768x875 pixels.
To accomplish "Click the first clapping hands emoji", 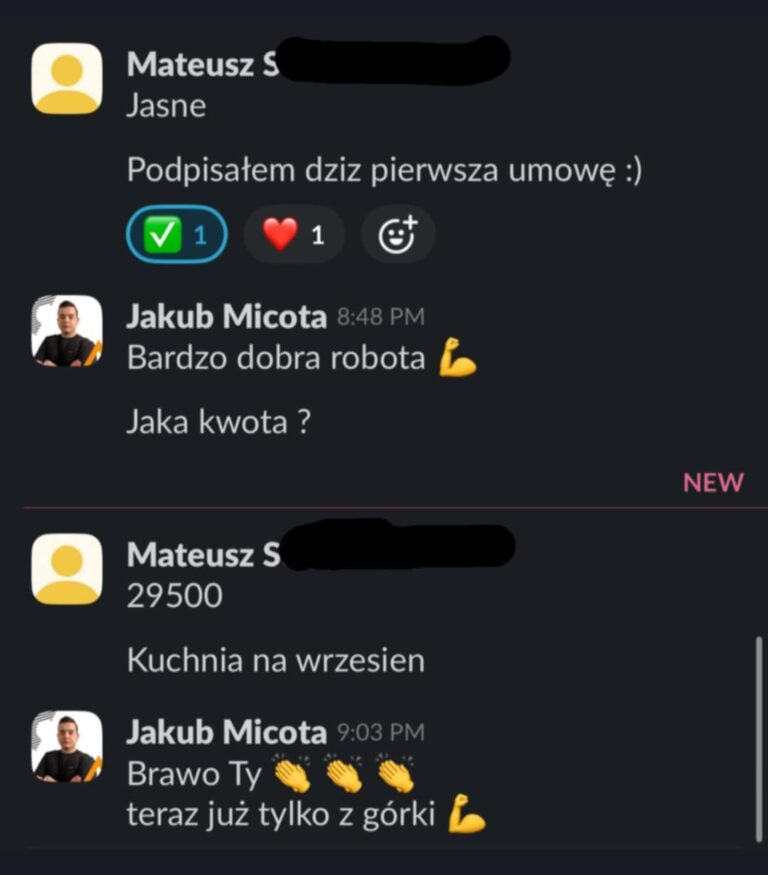I will (x=292, y=773).
